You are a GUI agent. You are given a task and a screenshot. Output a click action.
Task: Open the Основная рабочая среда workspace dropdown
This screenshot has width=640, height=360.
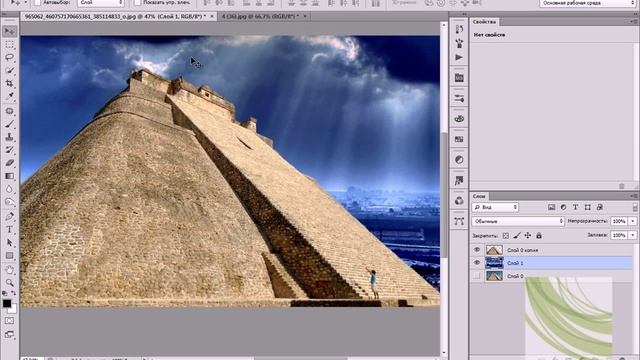pyautogui.click(x=588, y=3)
